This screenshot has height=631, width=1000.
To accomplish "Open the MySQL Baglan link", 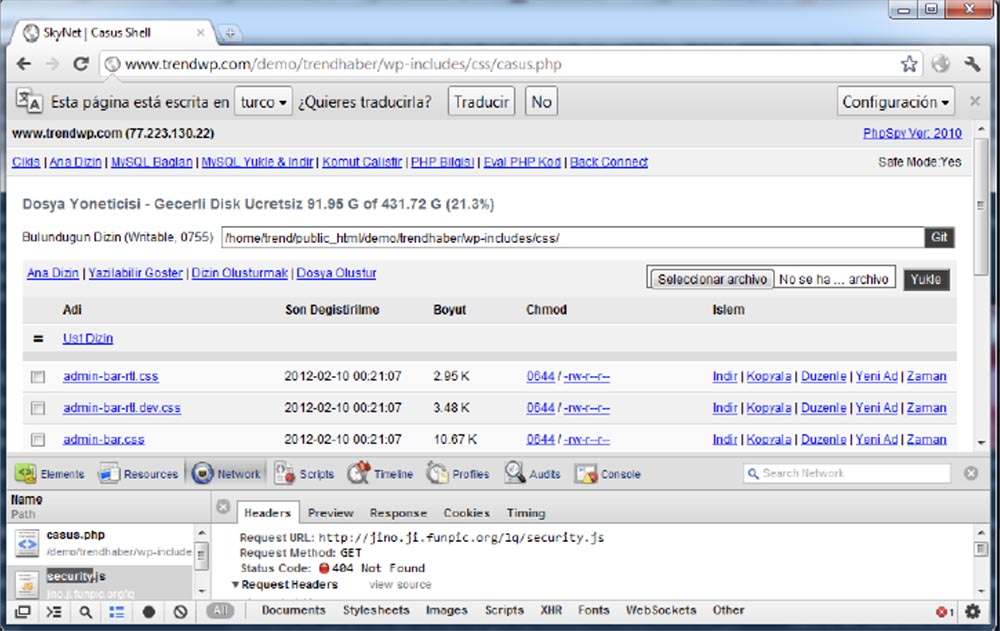I will click(x=153, y=162).
